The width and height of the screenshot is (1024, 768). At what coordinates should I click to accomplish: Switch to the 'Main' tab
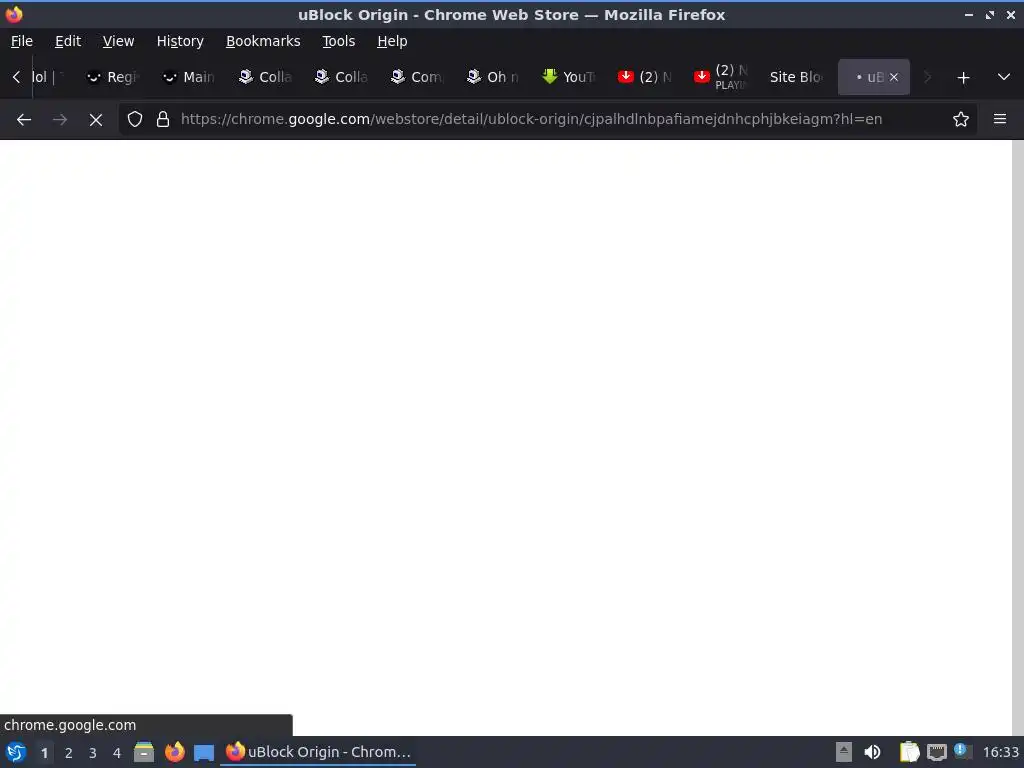click(189, 77)
